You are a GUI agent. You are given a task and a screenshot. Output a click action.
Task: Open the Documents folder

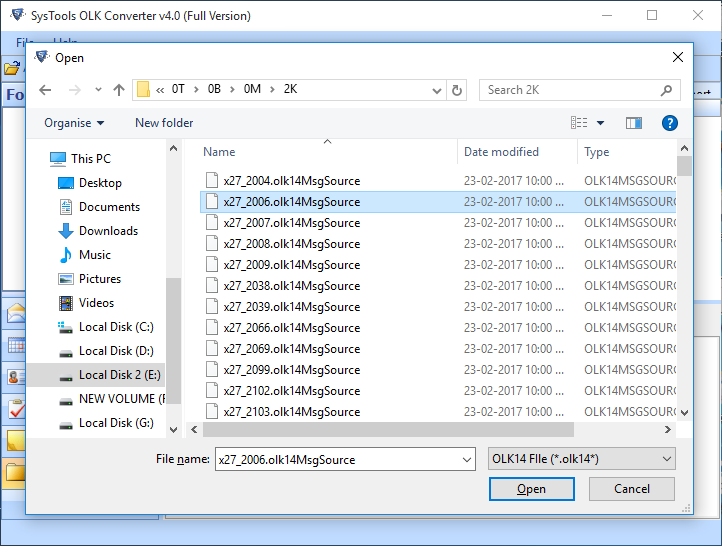tap(99, 207)
